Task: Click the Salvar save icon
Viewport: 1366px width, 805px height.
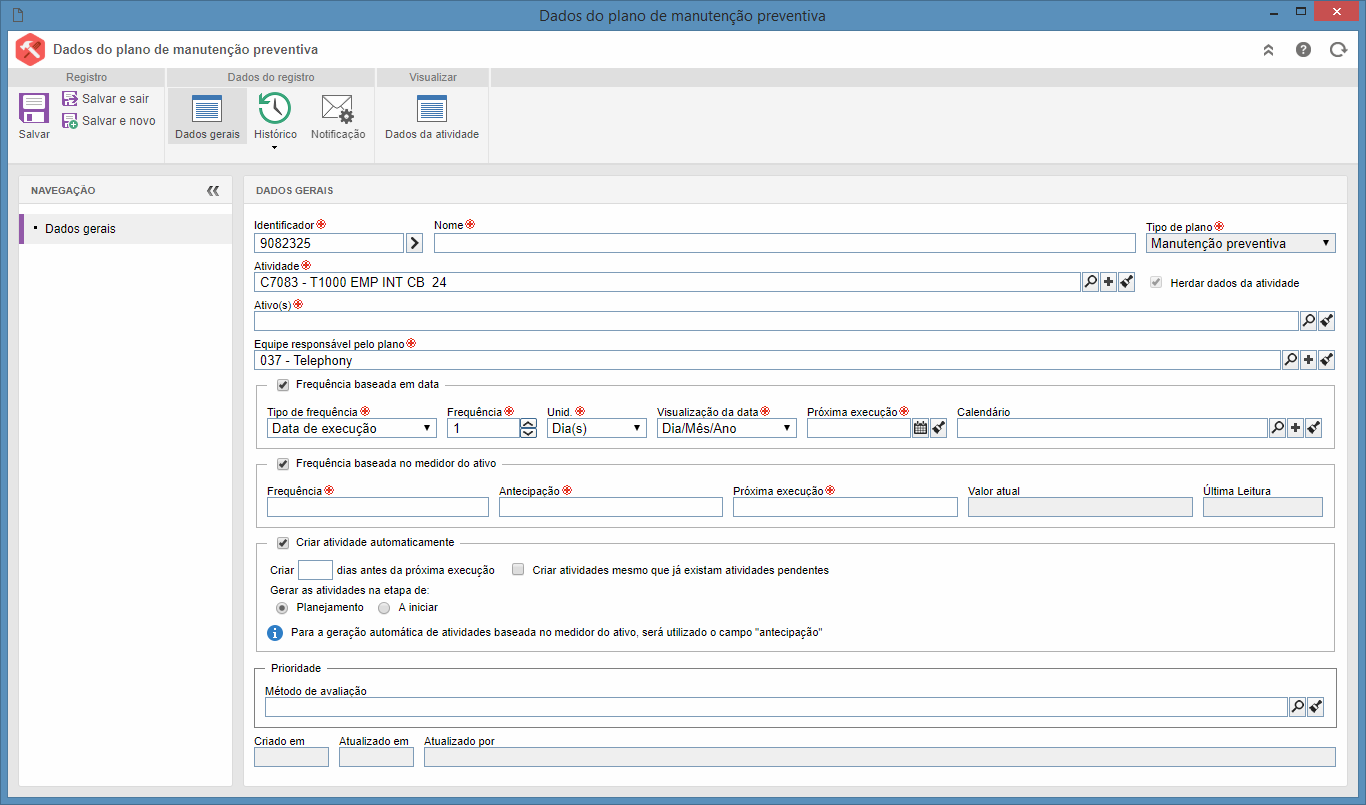Action: [34, 107]
